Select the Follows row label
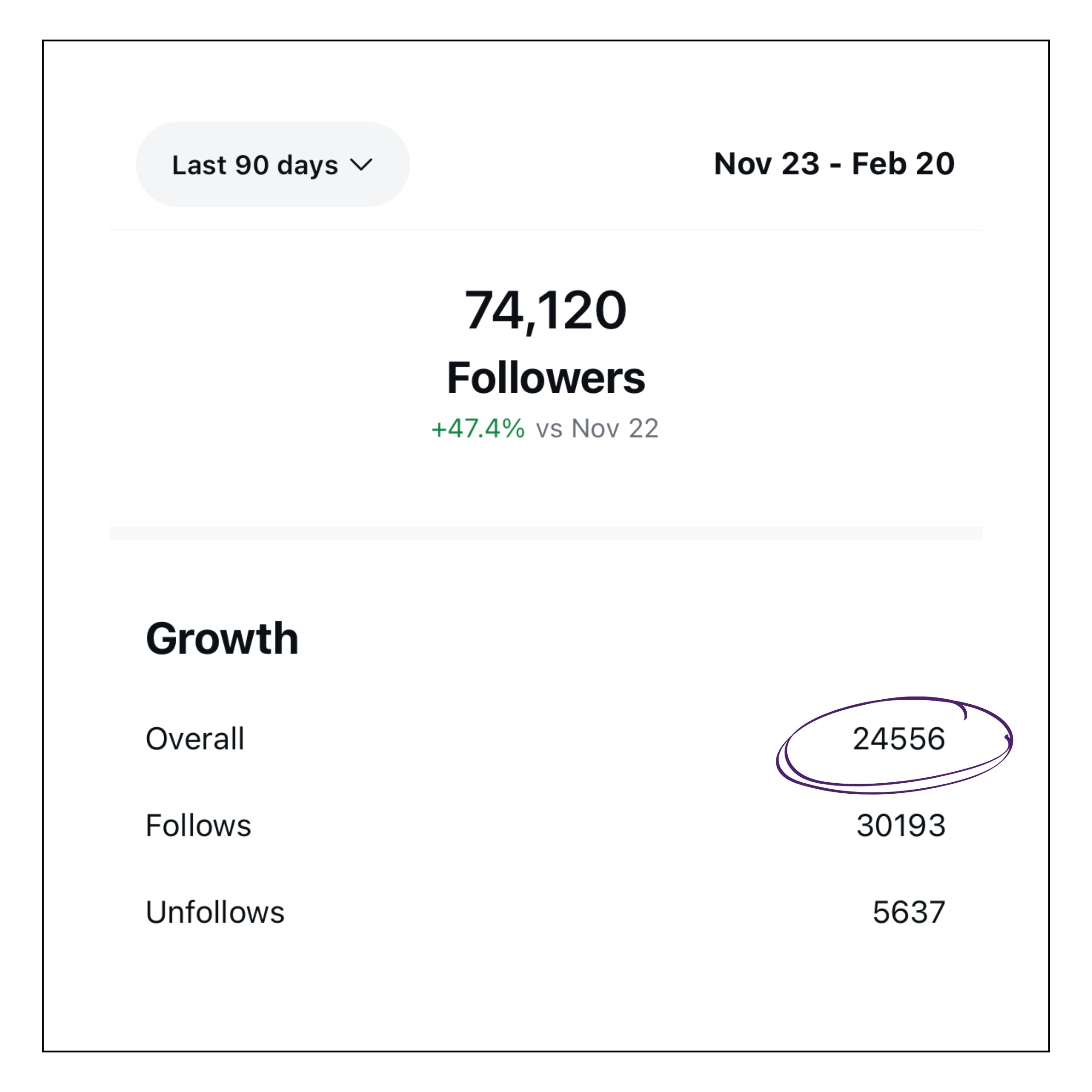1092x1092 pixels. point(198,825)
